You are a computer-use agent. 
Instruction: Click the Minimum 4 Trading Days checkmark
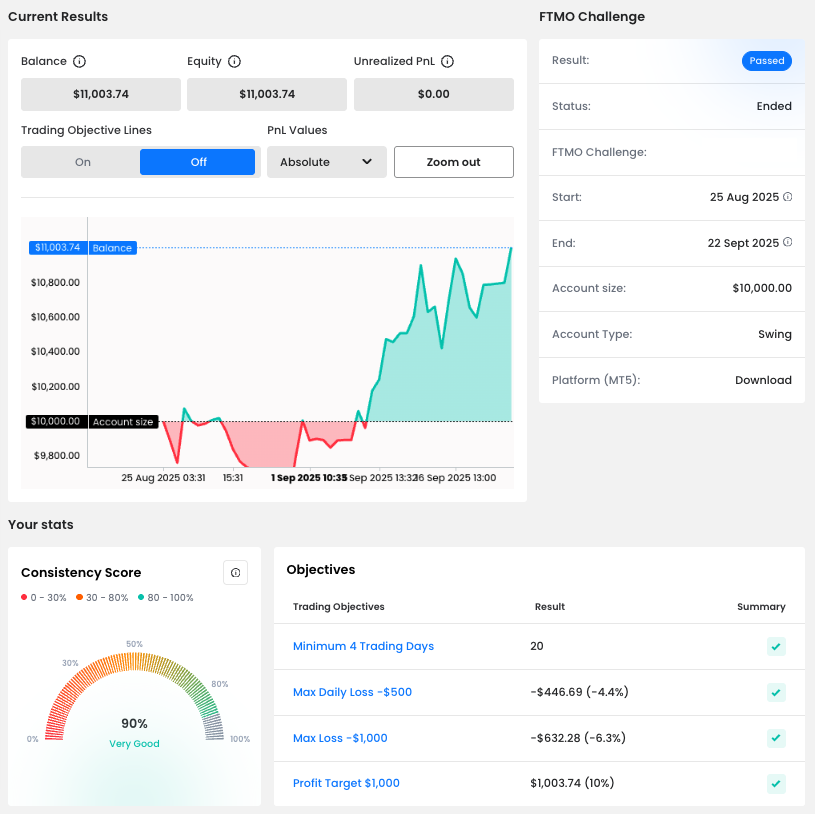[x=776, y=646]
